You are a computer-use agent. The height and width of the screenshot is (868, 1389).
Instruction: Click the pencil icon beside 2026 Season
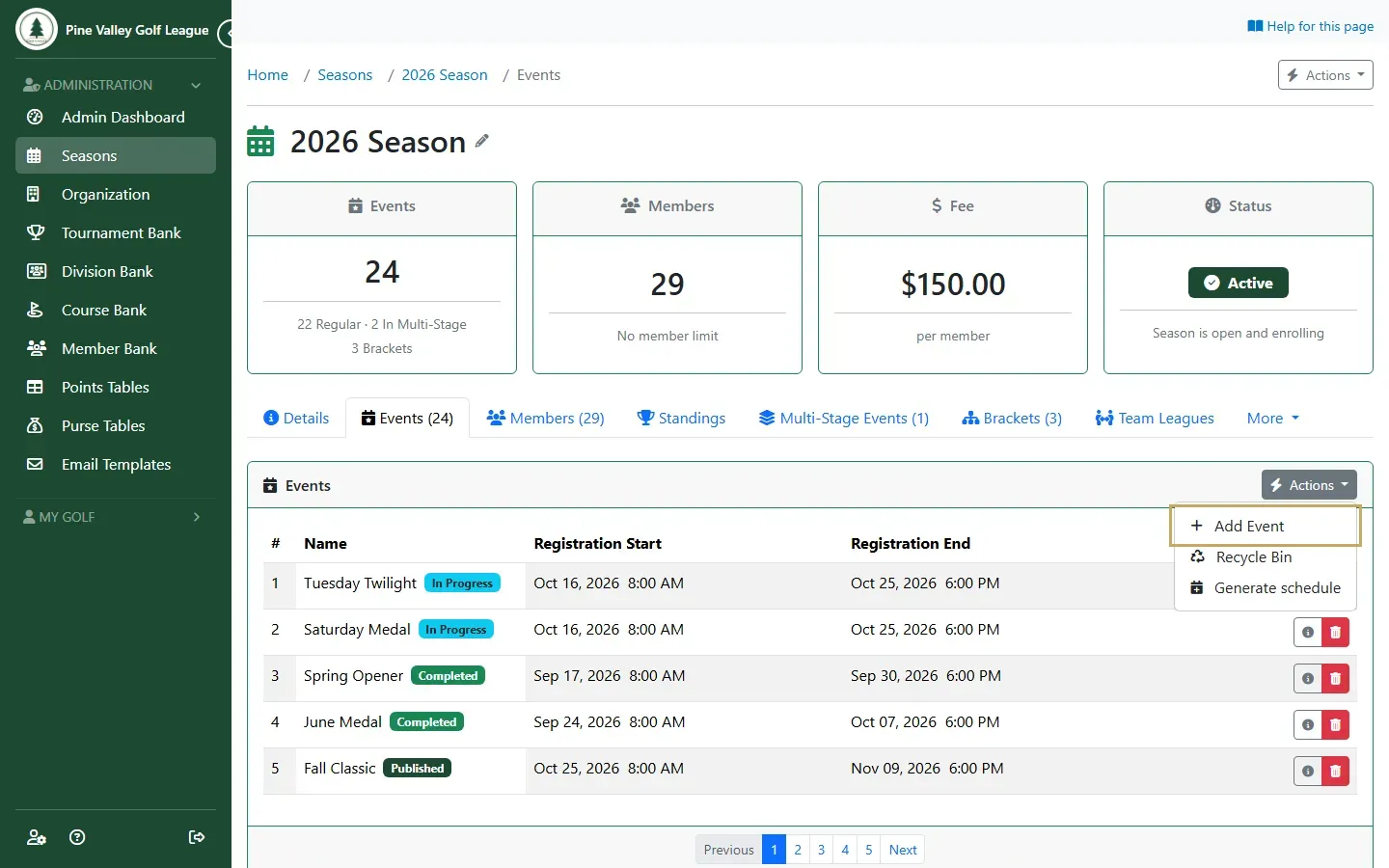(482, 141)
